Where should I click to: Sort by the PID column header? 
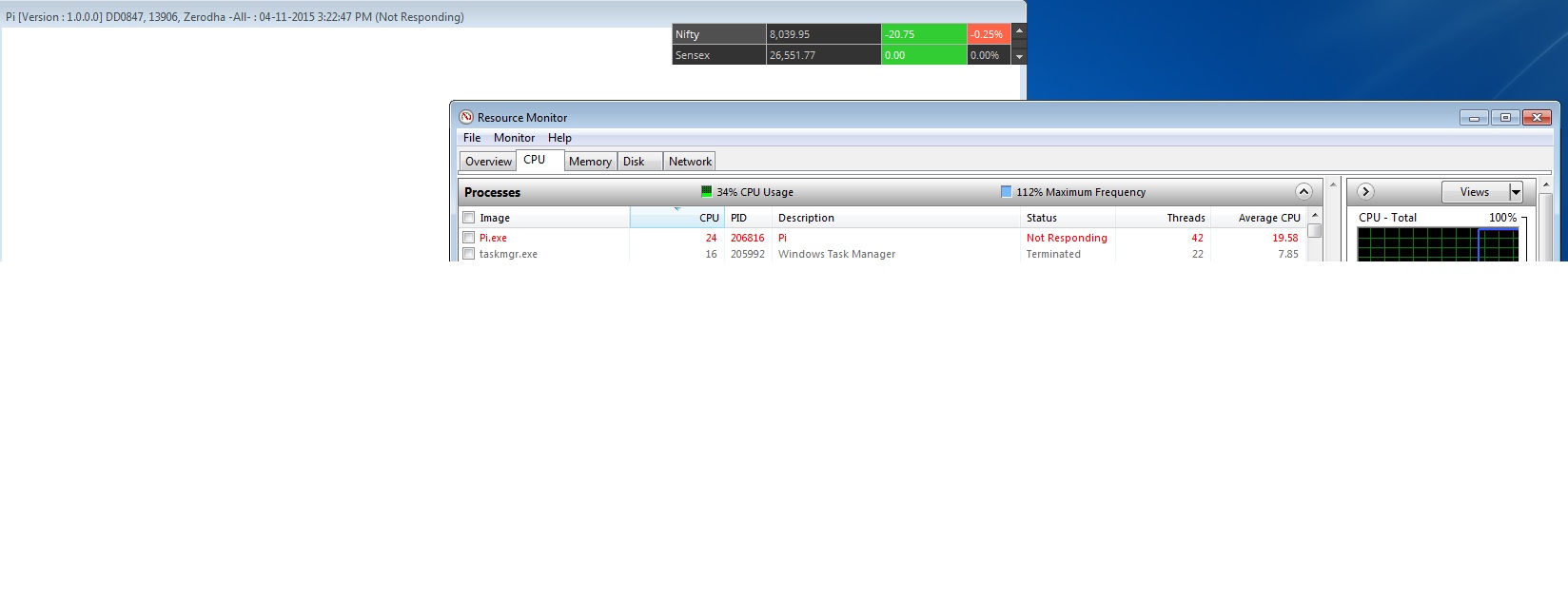click(748, 218)
